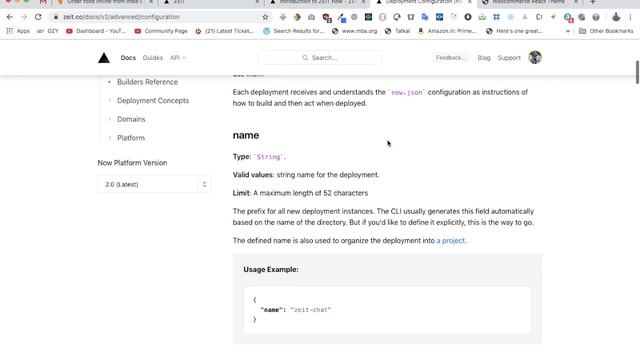Image resolution: width=640 pixels, height=360 pixels.
Task: Click the Usage Example label
Action: (x=271, y=270)
